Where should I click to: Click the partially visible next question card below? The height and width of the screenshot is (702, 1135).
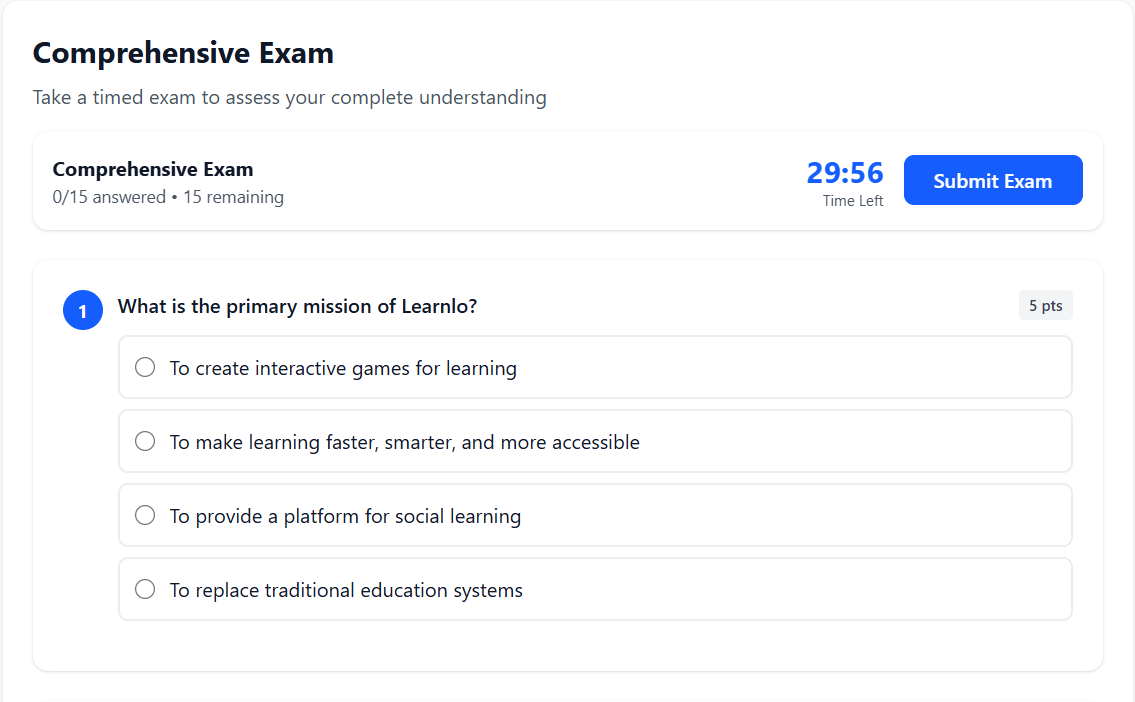pyautogui.click(x=568, y=697)
